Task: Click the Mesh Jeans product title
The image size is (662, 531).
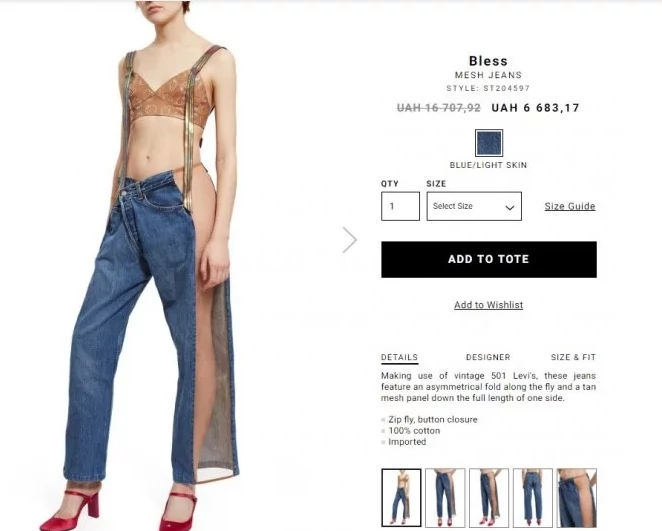Action: coord(488,75)
